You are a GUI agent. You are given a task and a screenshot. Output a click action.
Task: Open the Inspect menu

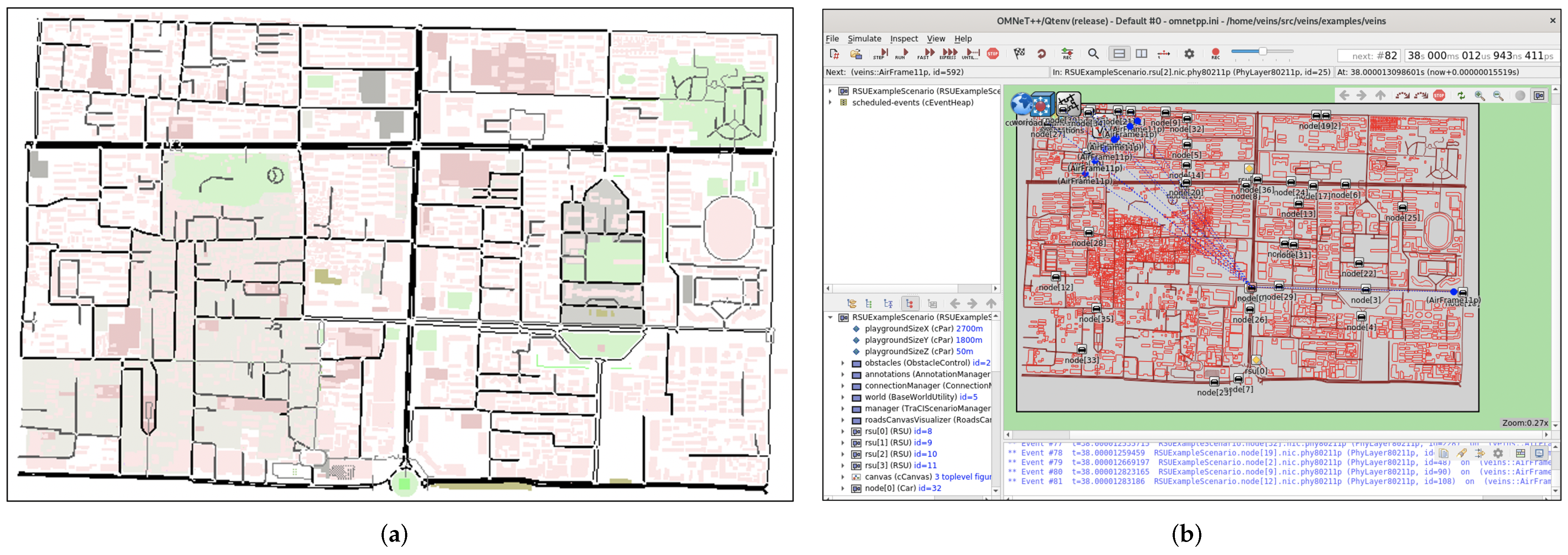click(904, 38)
